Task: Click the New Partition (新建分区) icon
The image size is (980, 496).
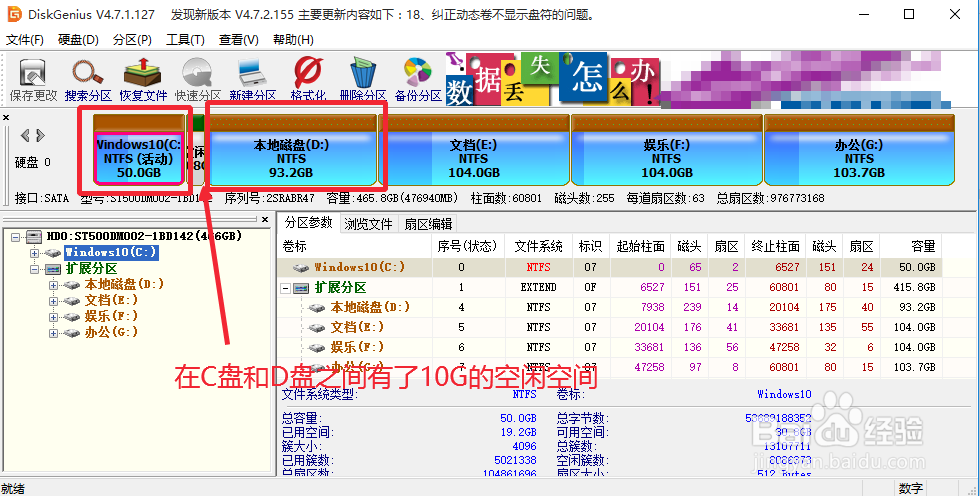Action: pyautogui.click(x=253, y=72)
